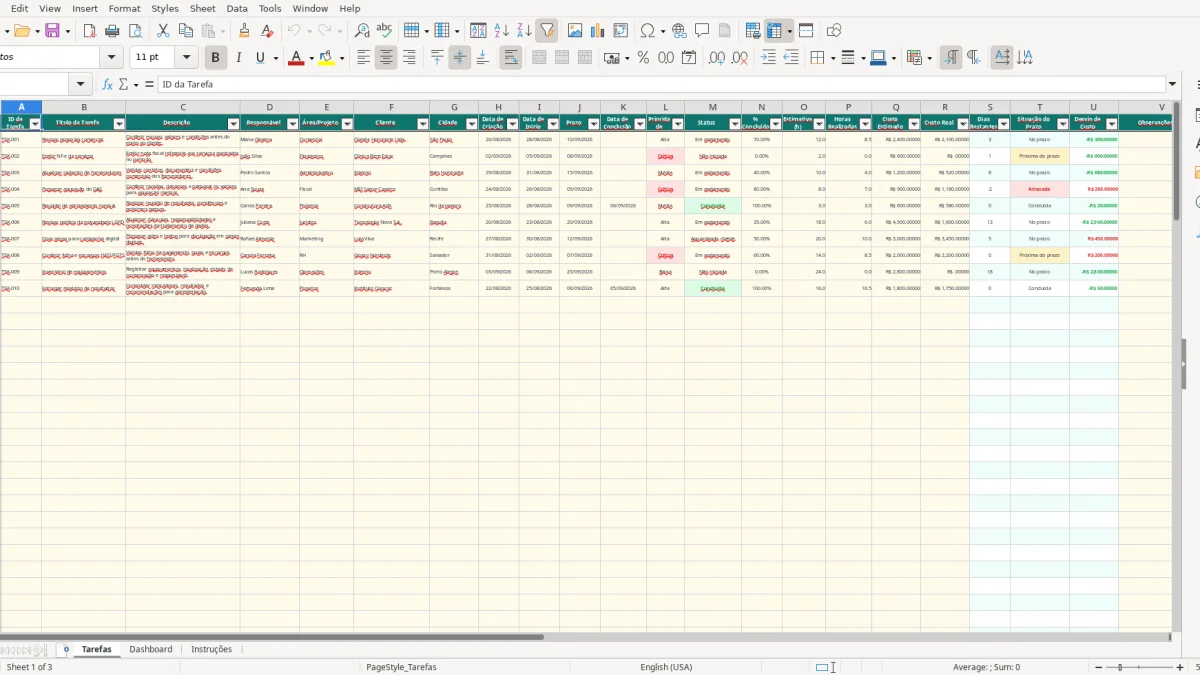Open the Sort dialog icon

479,31
